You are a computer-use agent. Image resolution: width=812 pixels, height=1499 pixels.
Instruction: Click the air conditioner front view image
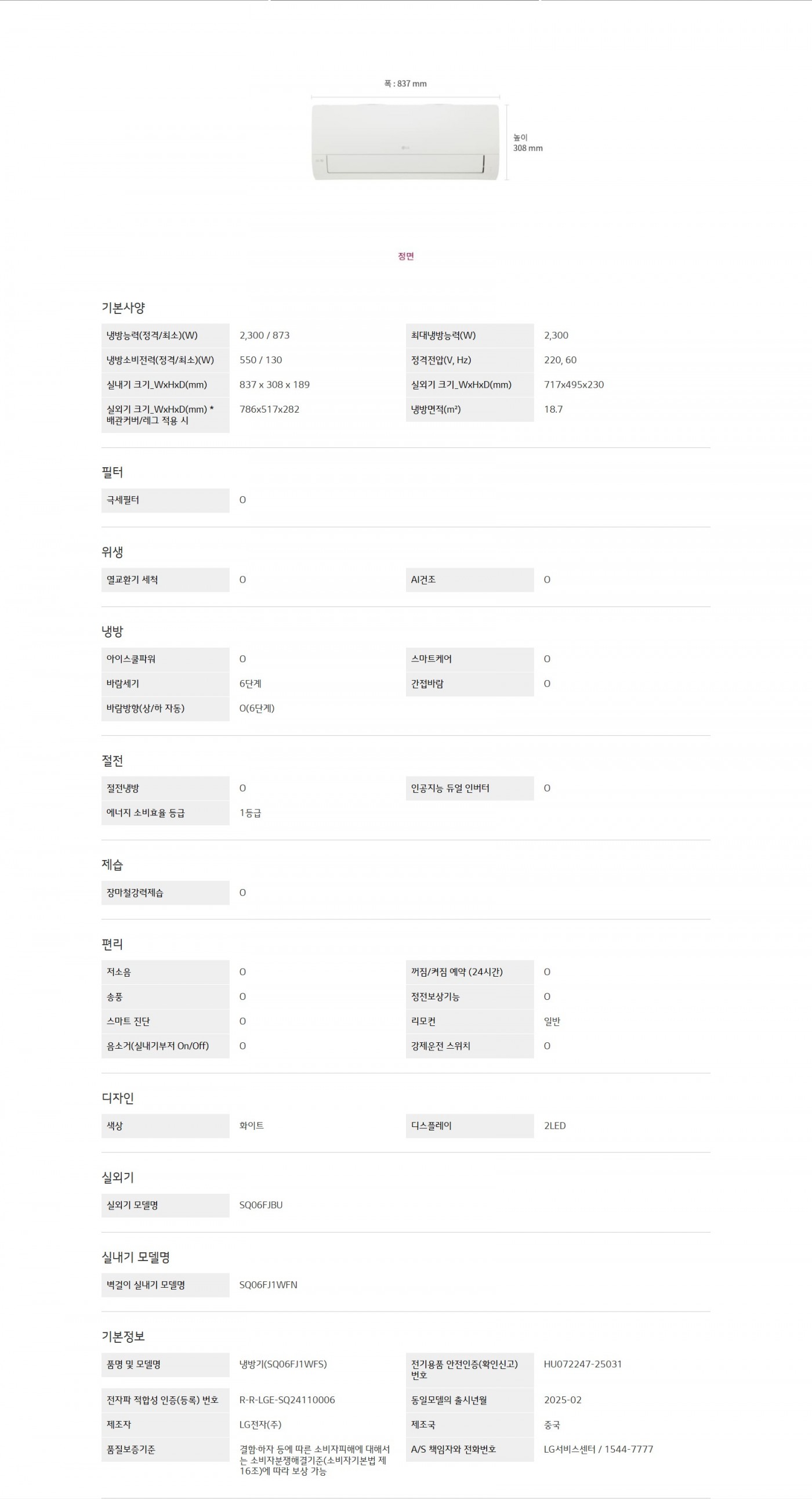point(405,142)
